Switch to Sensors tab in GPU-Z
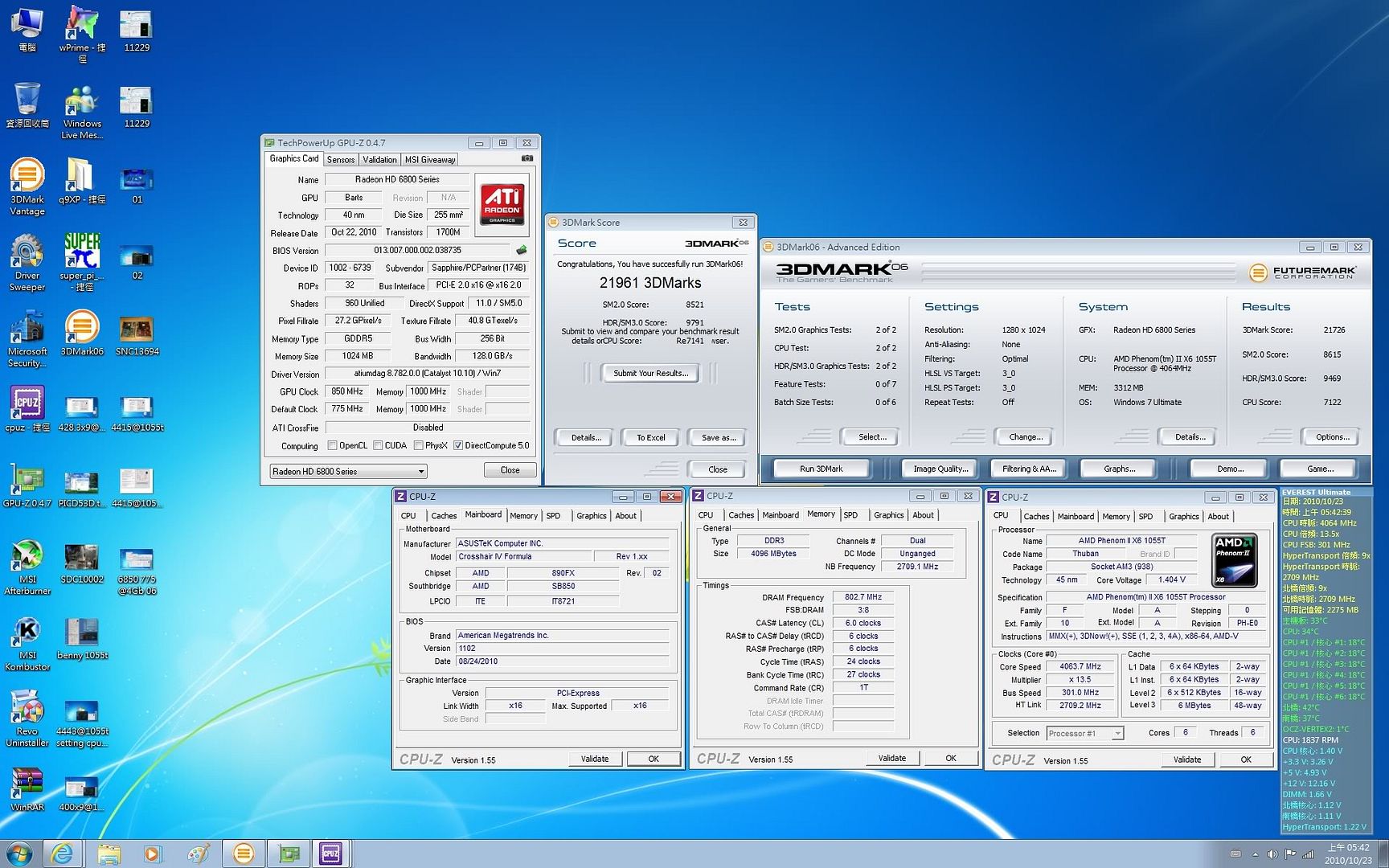The image size is (1389, 868). (341, 160)
